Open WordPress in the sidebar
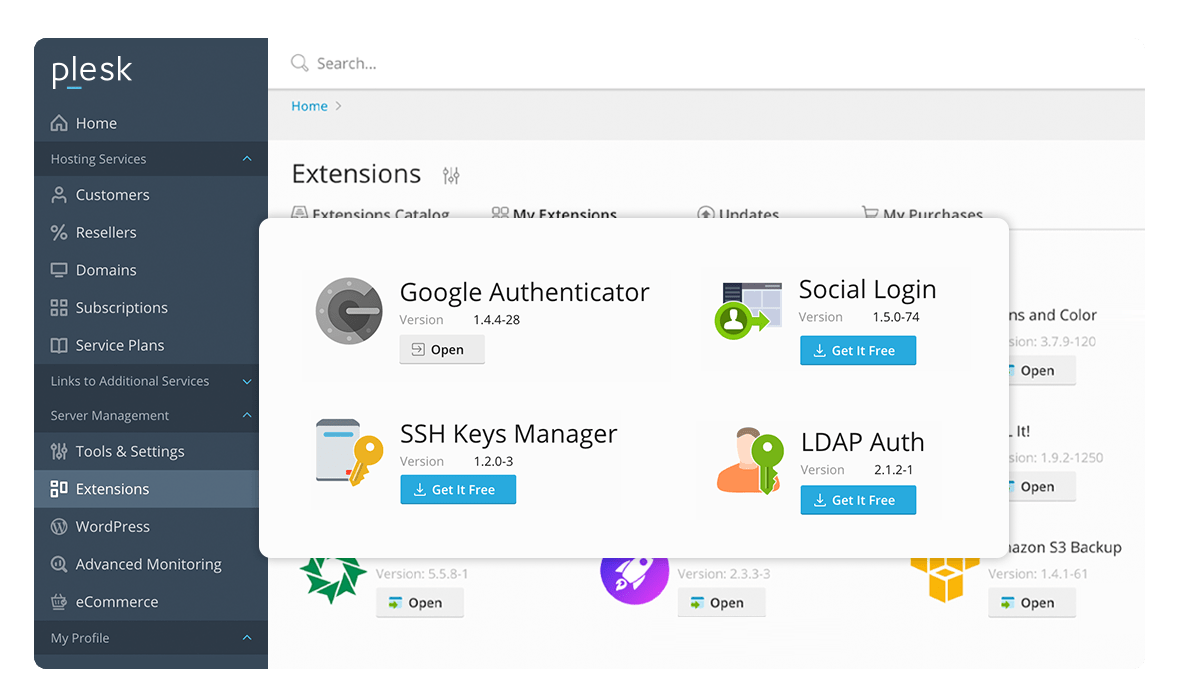Viewport: 1200px width, 700px height. pos(112,527)
